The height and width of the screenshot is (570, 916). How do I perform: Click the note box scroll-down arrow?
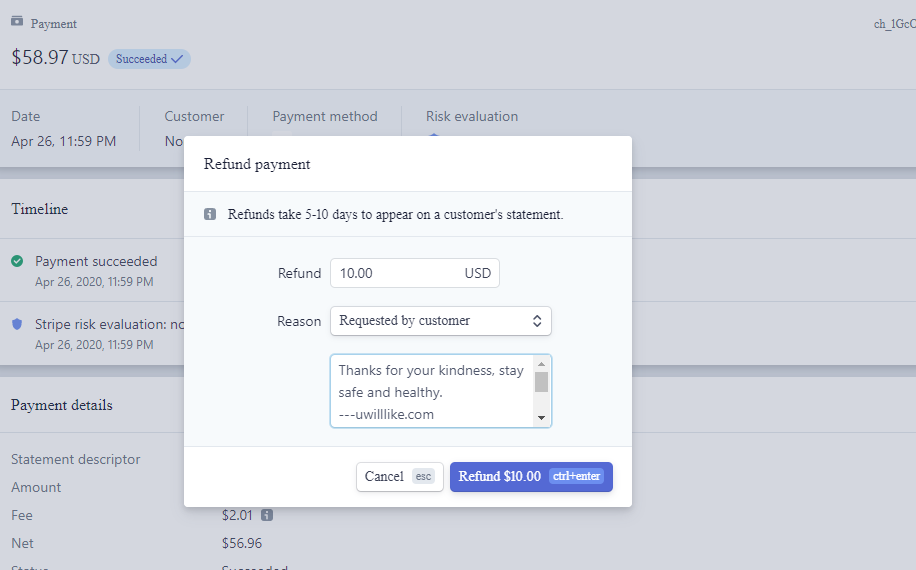click(x=541, y=417)
